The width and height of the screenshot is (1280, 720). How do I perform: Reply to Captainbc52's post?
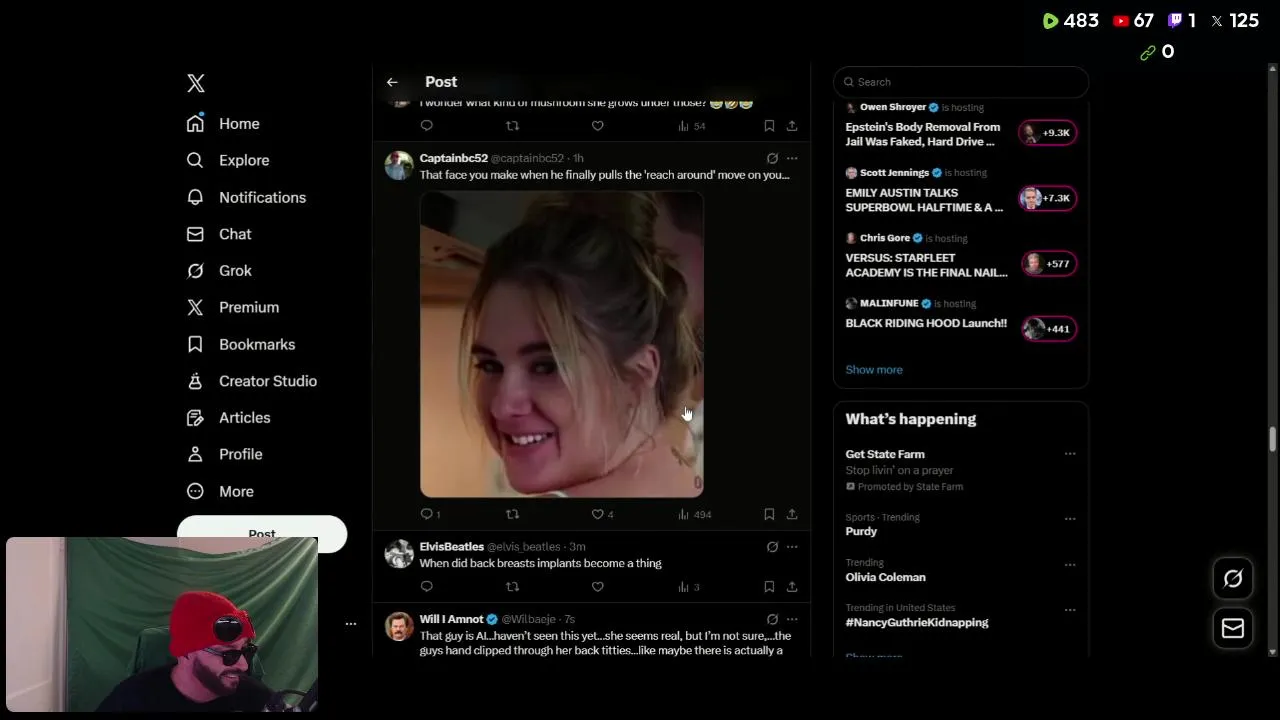(x=430, y=514)
